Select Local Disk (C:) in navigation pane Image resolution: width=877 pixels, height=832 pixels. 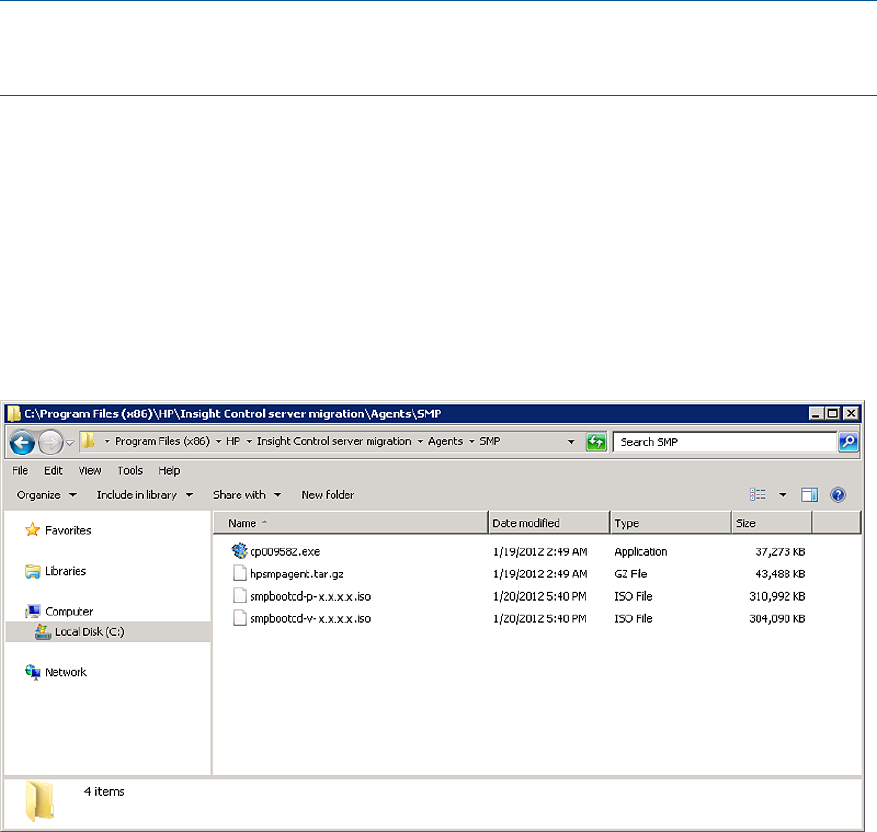89,632
